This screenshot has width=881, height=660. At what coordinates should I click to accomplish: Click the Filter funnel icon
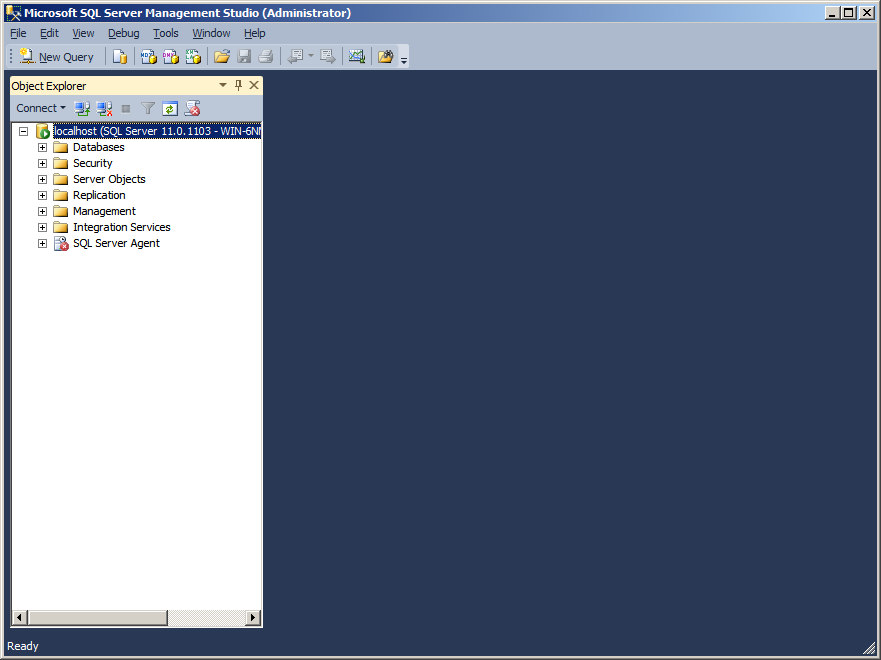[148, 108]
